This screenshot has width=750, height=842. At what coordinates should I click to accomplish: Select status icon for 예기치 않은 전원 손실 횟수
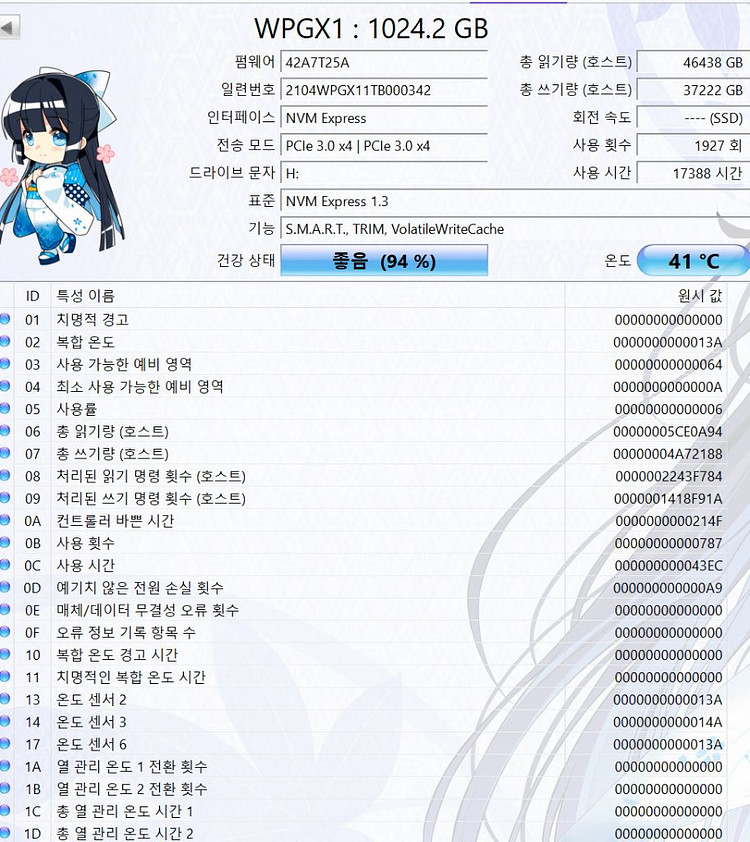point(6,588)
